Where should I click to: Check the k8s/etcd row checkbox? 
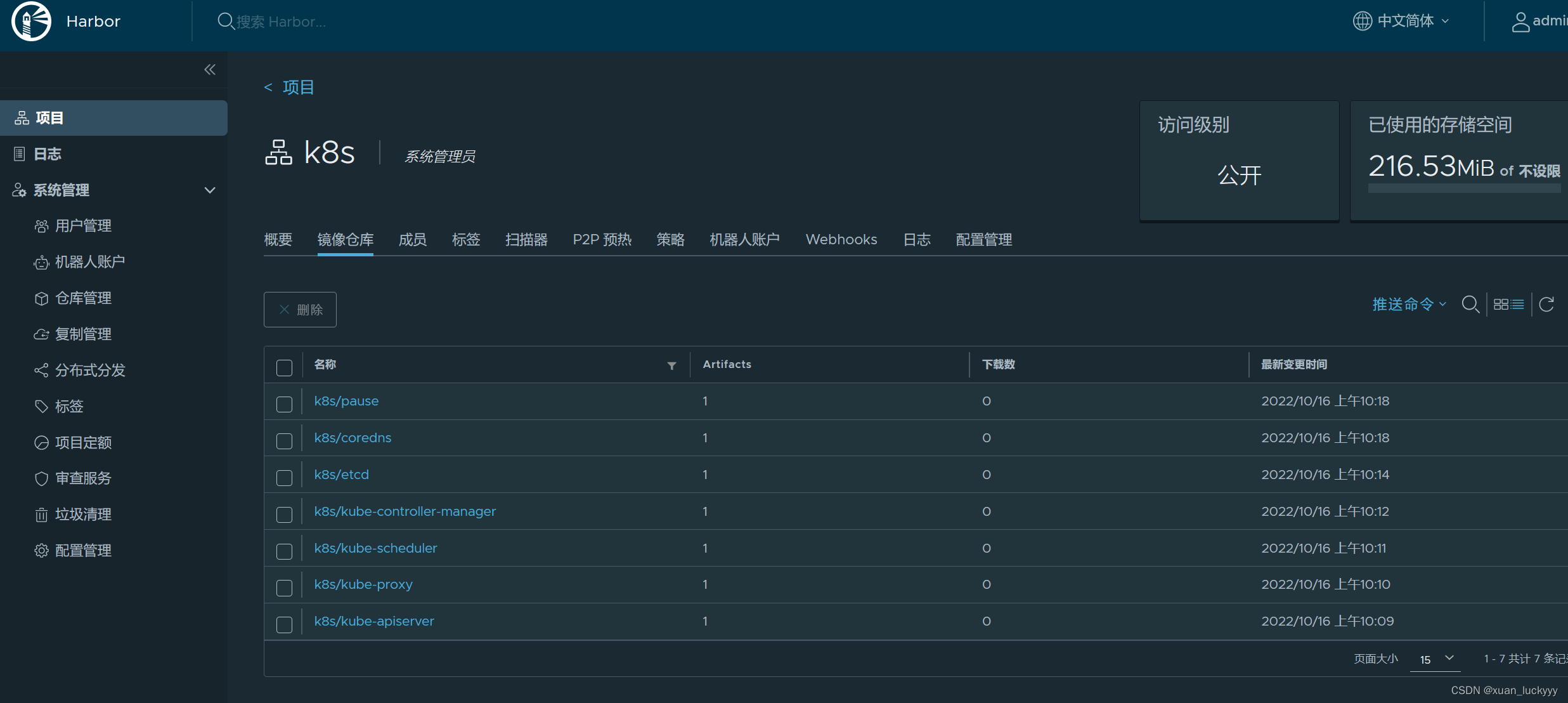click(x=284, y=478)
